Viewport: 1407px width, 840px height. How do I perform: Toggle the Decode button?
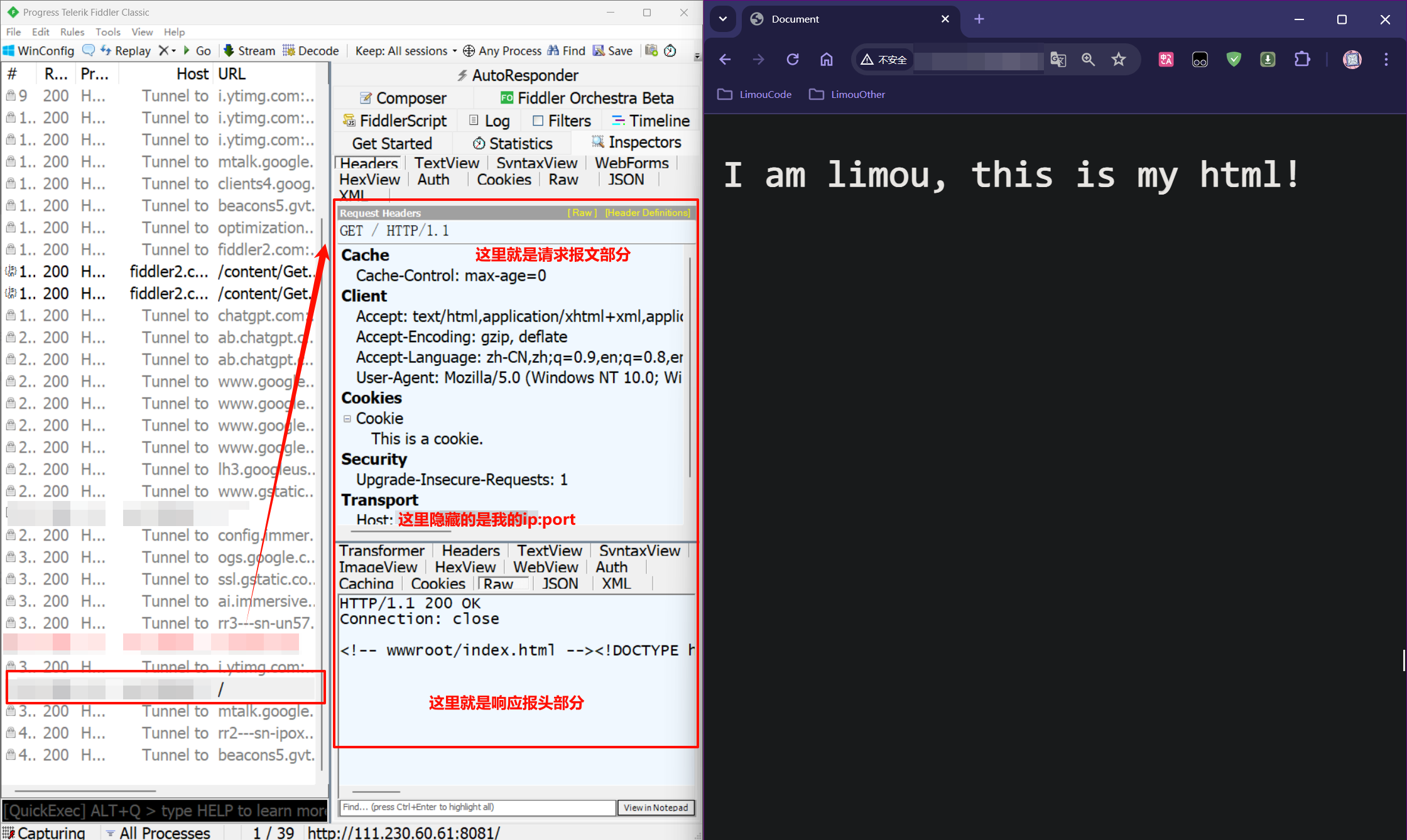(311, 50)
